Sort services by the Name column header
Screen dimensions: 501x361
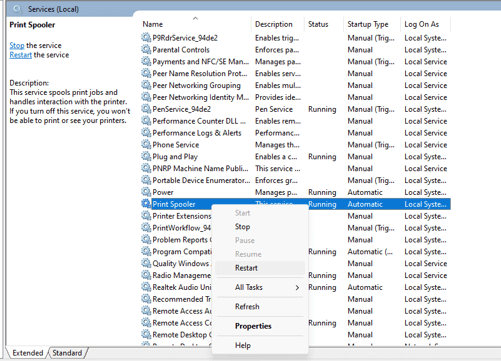(x=196, y=24)
